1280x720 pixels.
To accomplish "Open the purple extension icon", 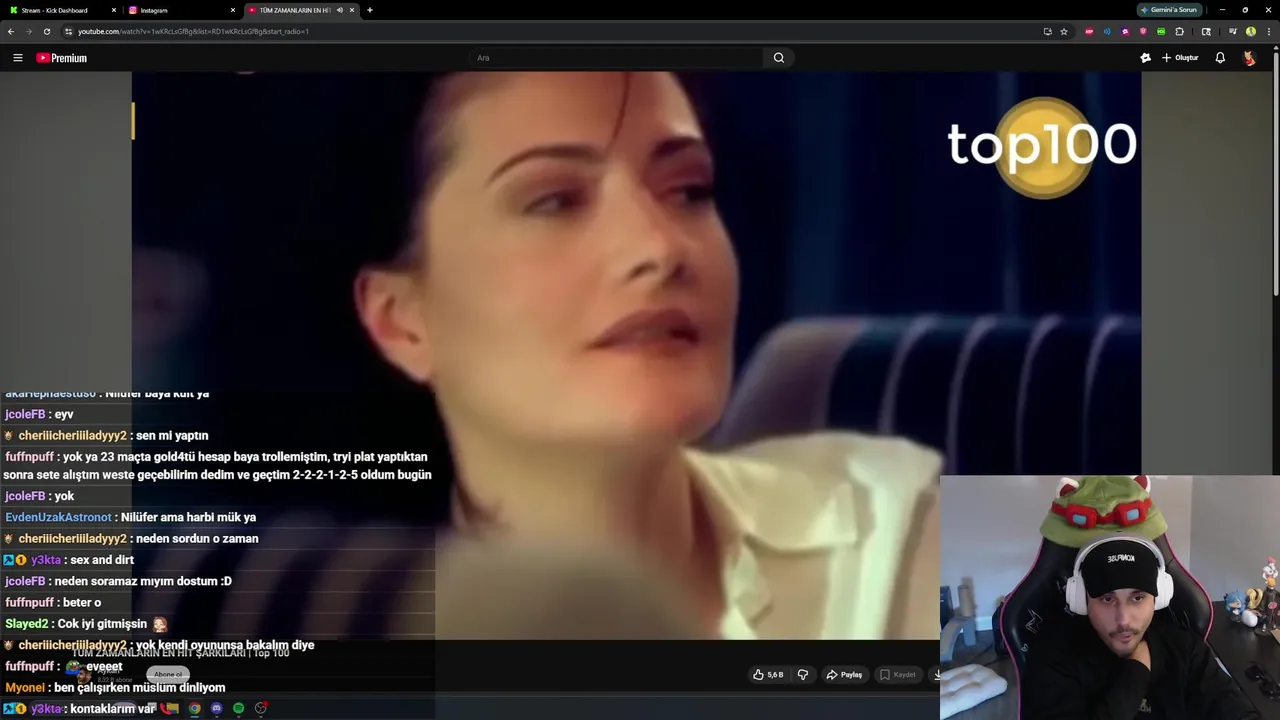I will tap(1125, 31).
